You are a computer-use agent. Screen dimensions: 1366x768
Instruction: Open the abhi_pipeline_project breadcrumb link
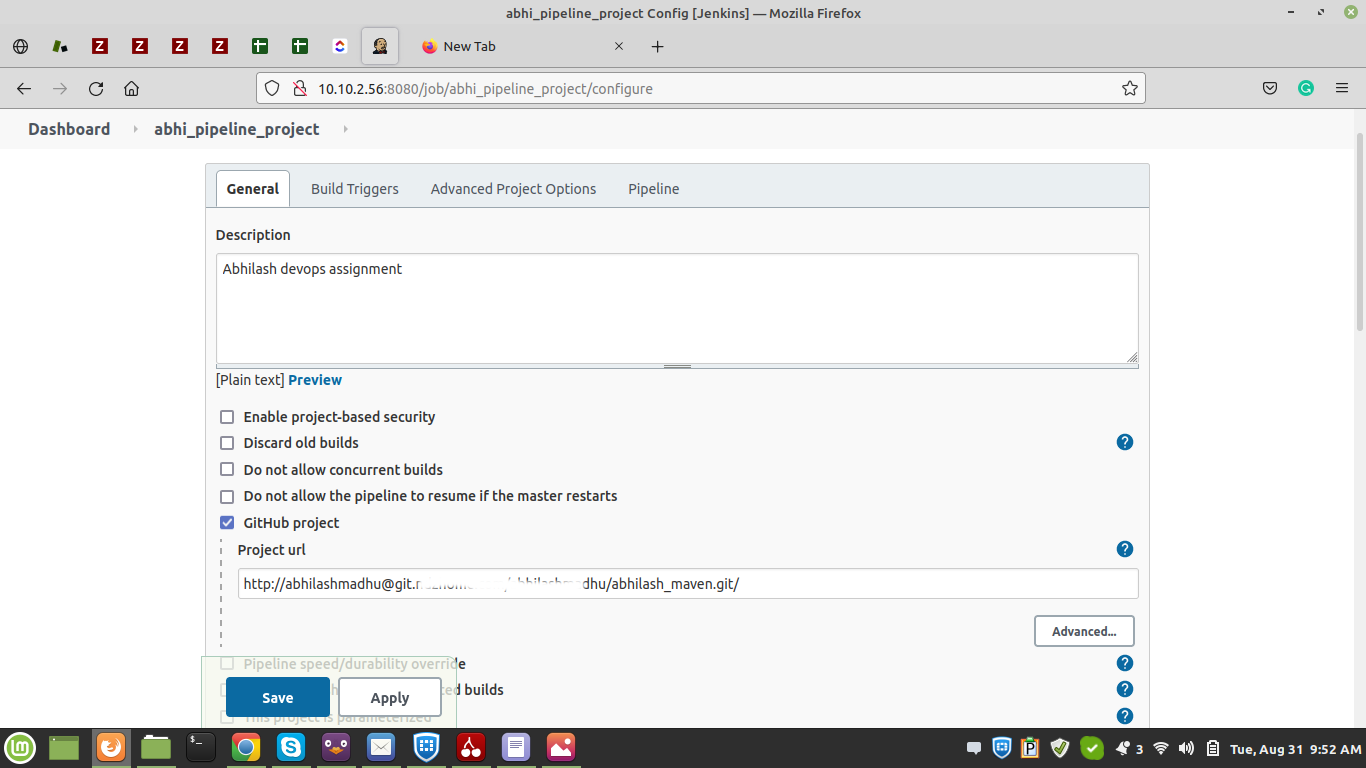coord(237,129)
